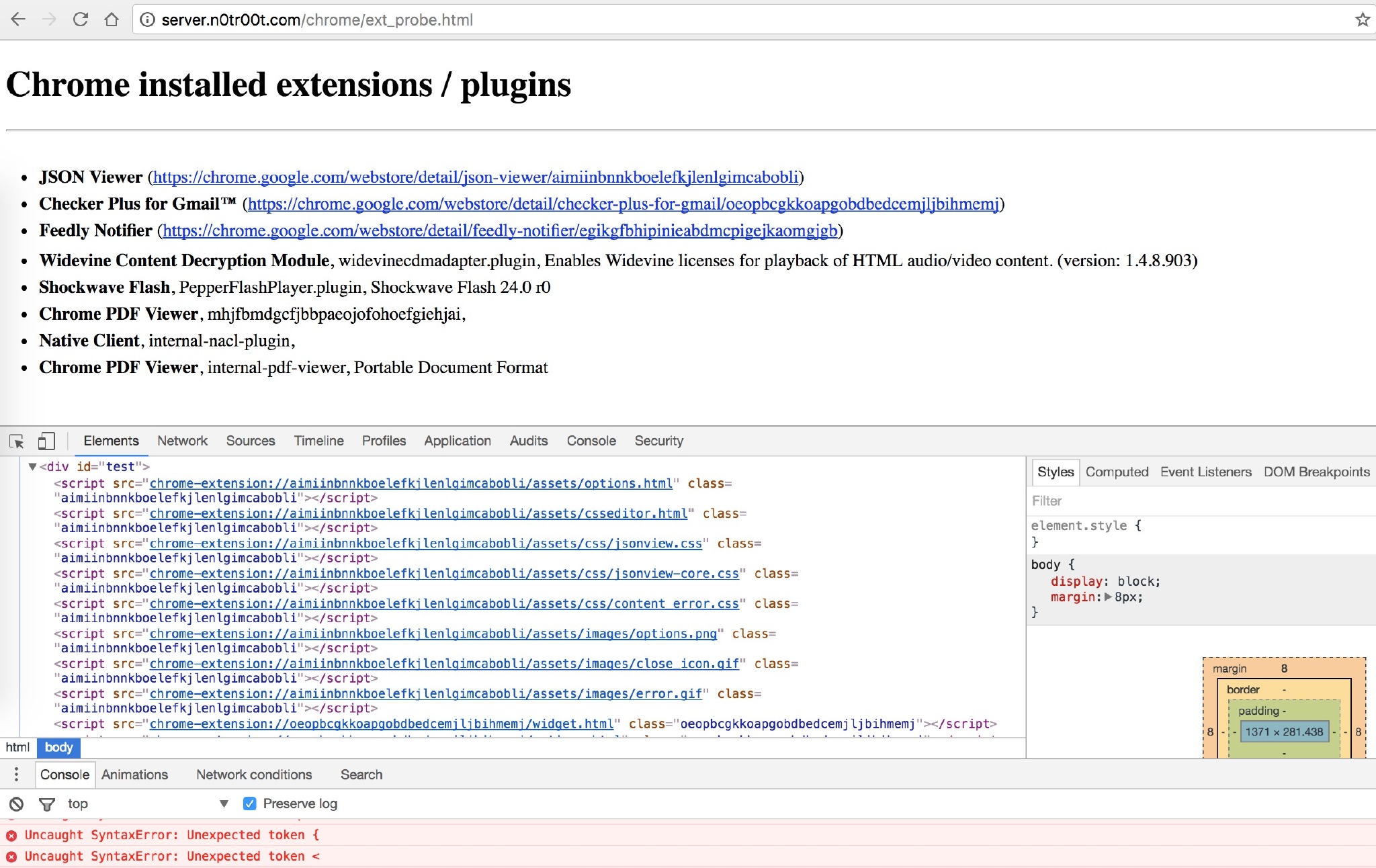The image size is (1376, 868).
Task: Click the browser address bar URL
Action: click(317, 20)
